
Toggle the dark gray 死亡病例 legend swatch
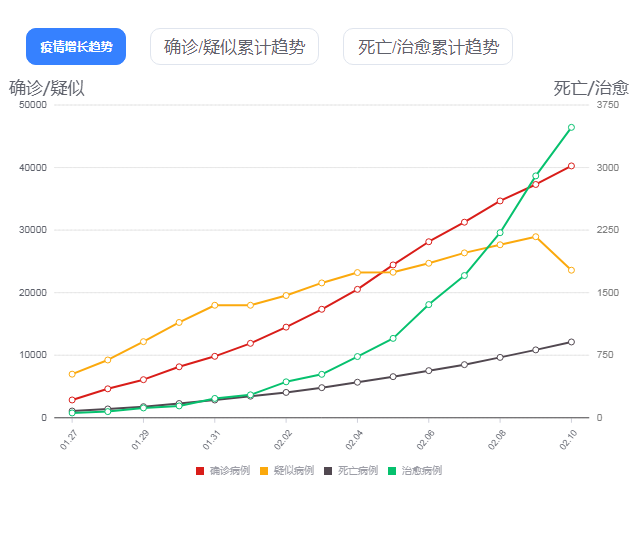tap(328, 471)
